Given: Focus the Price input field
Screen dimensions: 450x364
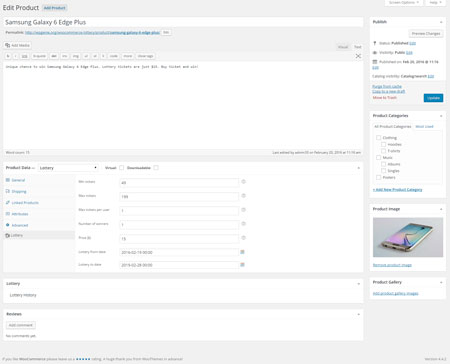Looking at the screenshot, I should click(179, 239).
